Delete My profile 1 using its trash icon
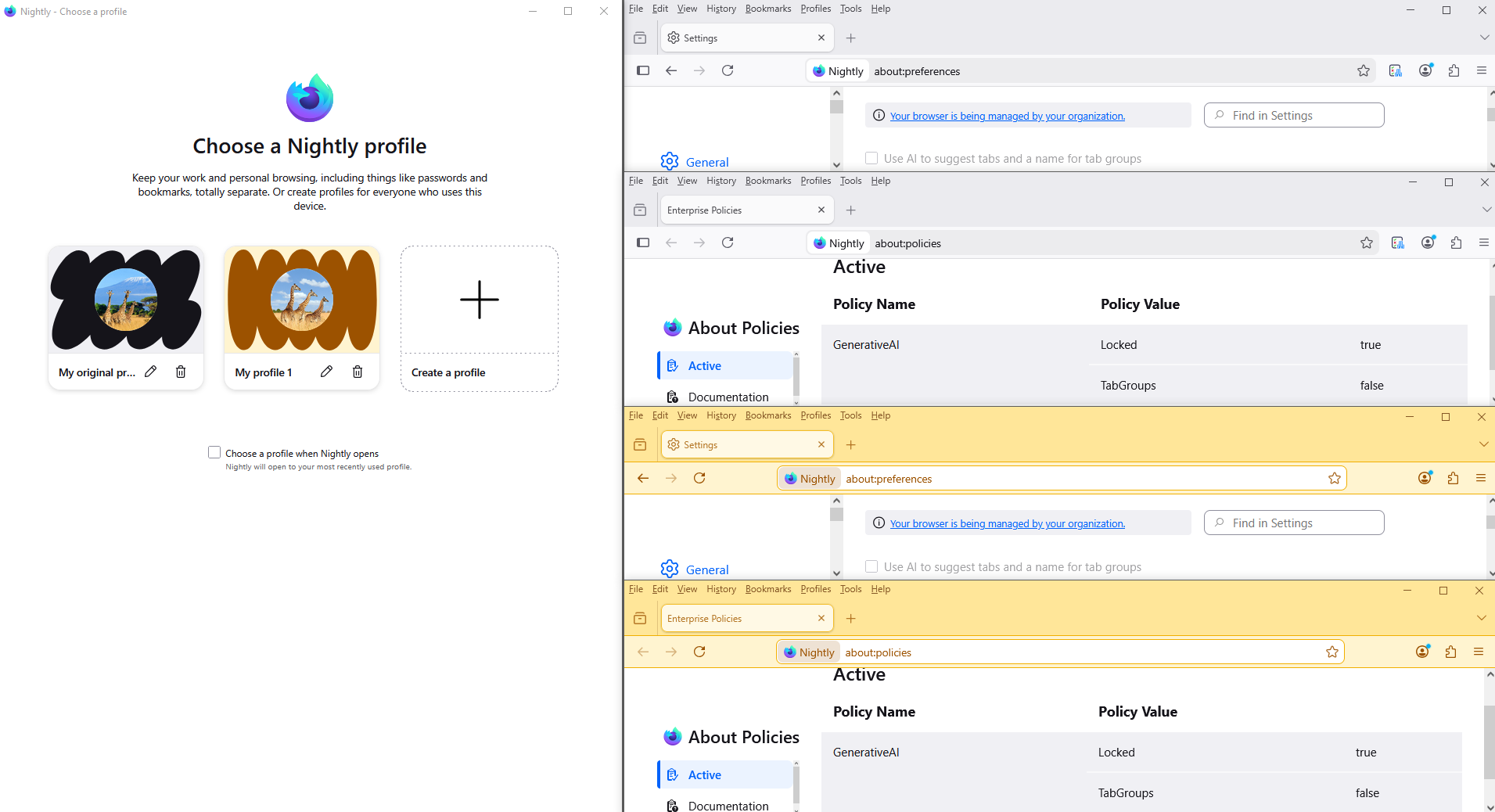Image resolution: width=1495 pixels, height=812 pixels. click(358, 372)
